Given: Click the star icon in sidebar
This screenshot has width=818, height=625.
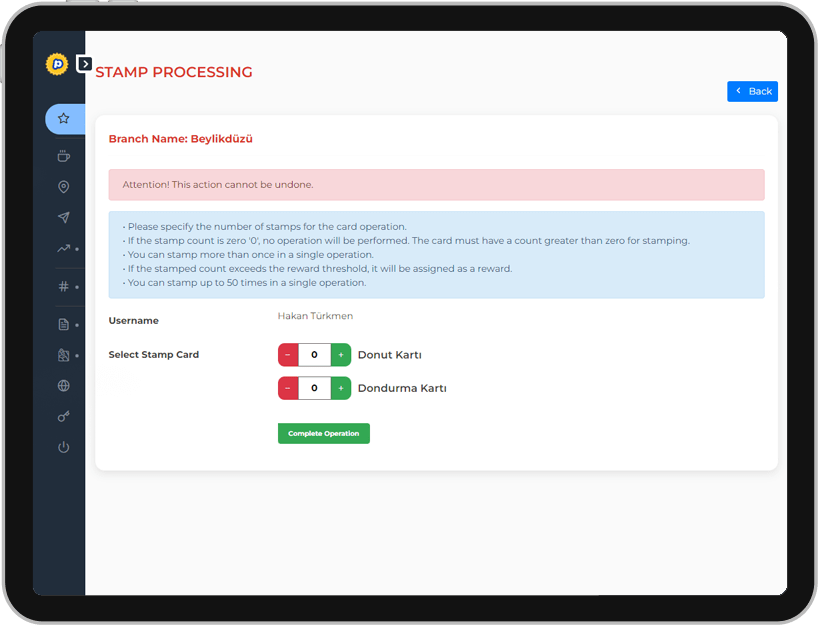Looking at the screenshot, I should click(64, 119).
